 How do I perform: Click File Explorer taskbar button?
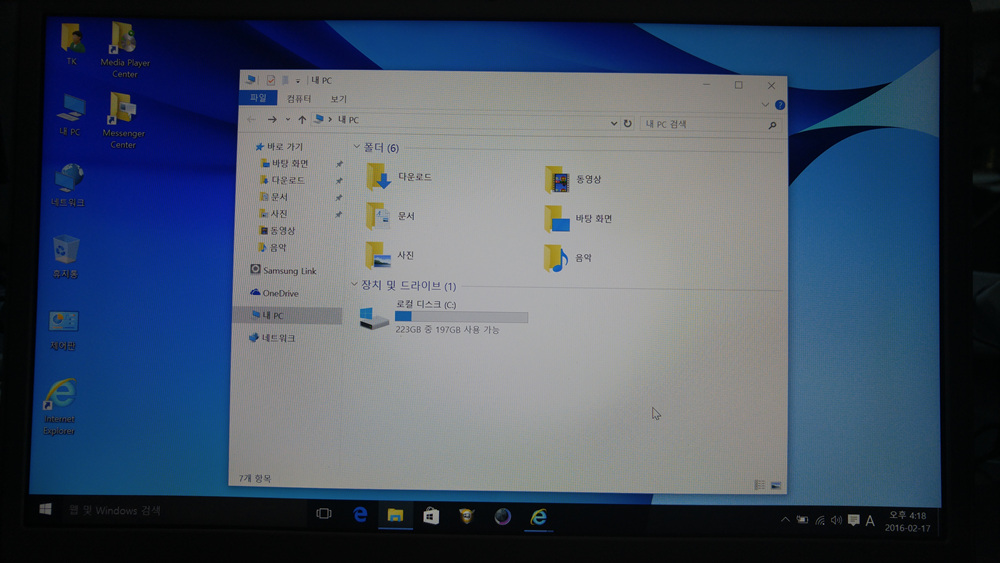pos(395,515)
